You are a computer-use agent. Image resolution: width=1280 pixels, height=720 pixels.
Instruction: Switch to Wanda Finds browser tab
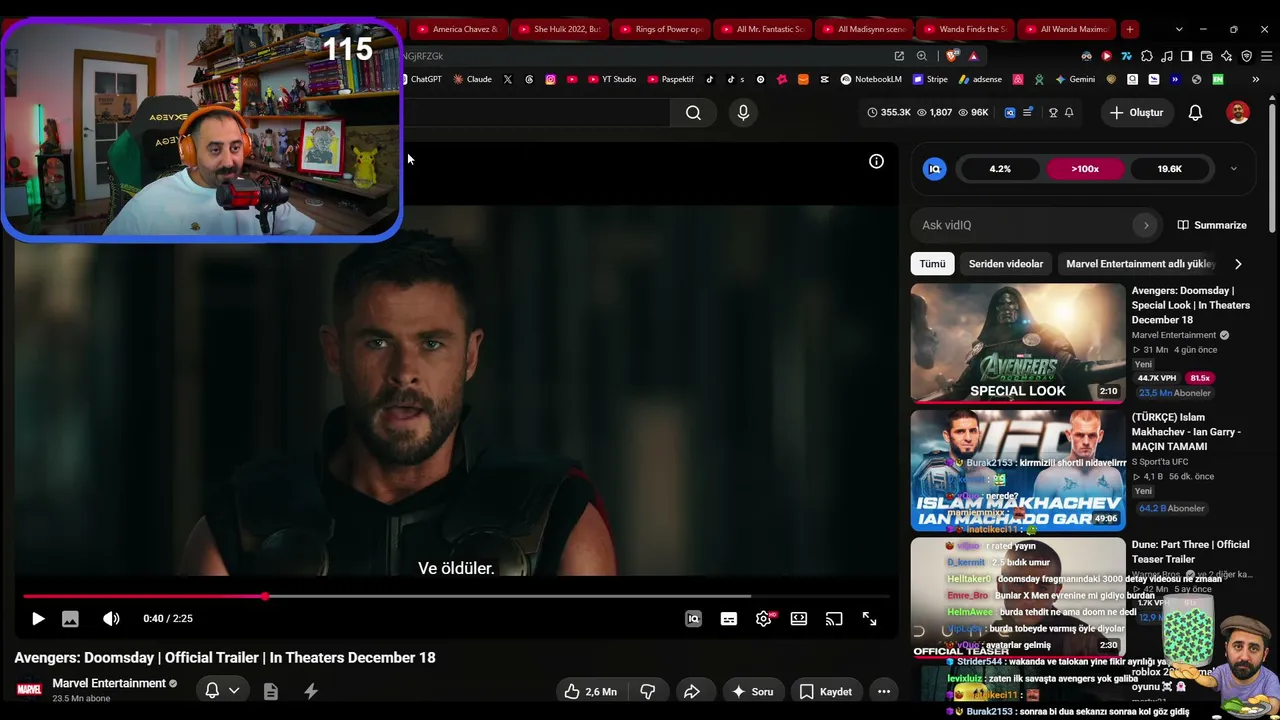pyautogui.click(x=965, y=29)
